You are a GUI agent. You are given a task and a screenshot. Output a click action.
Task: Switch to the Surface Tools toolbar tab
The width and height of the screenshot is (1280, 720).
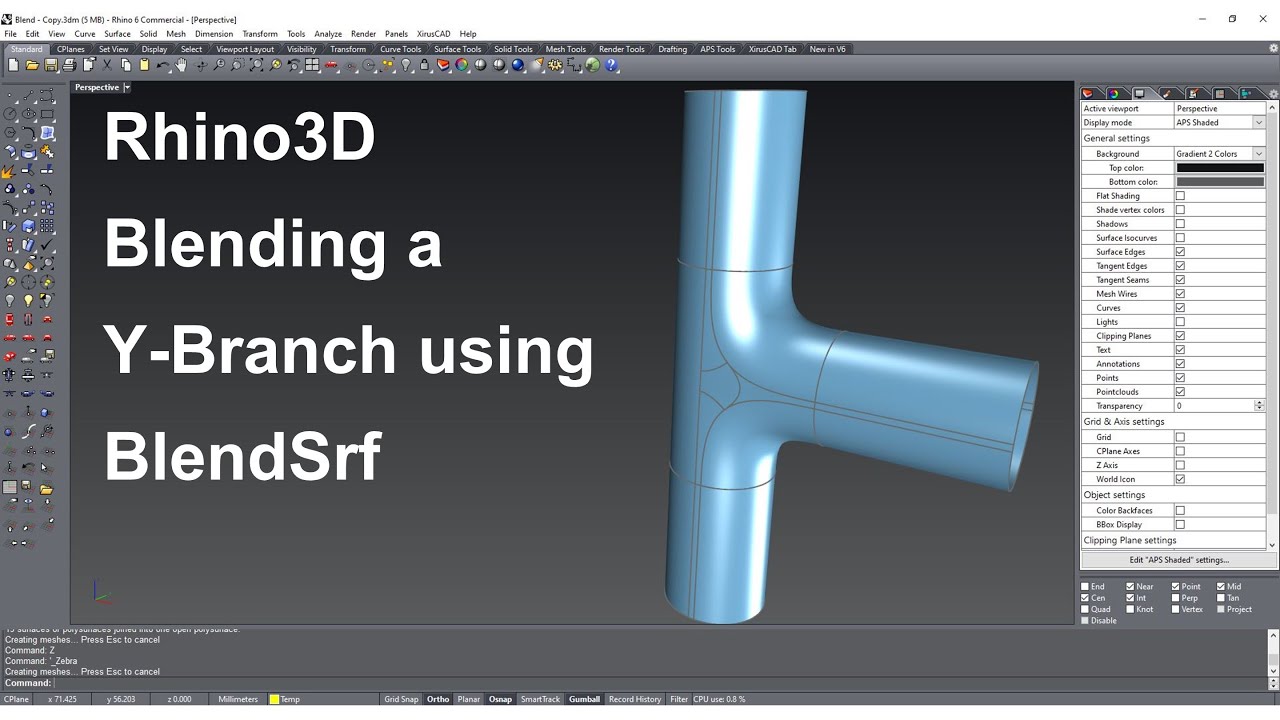click(457, 49)
